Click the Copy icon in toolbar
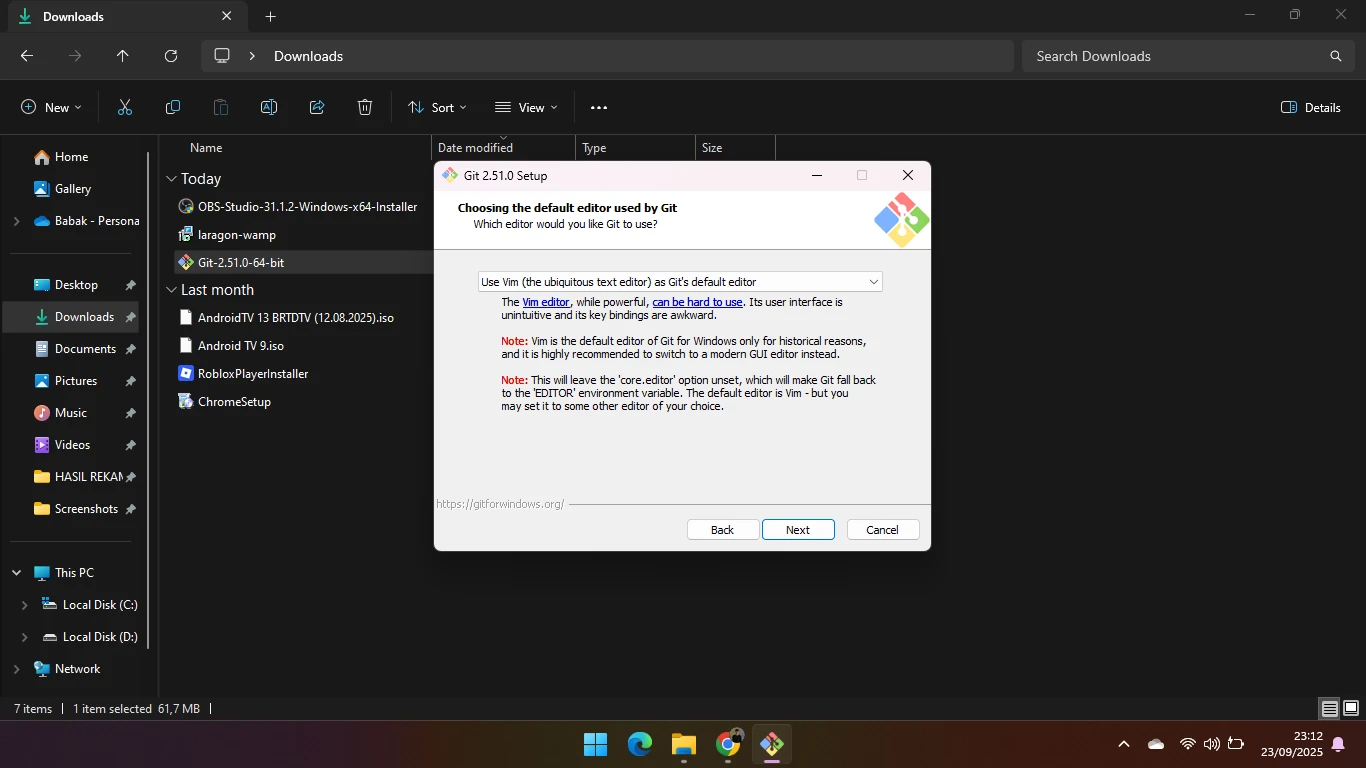This screenshot has height=768, width=1366. tap(173, 107)
